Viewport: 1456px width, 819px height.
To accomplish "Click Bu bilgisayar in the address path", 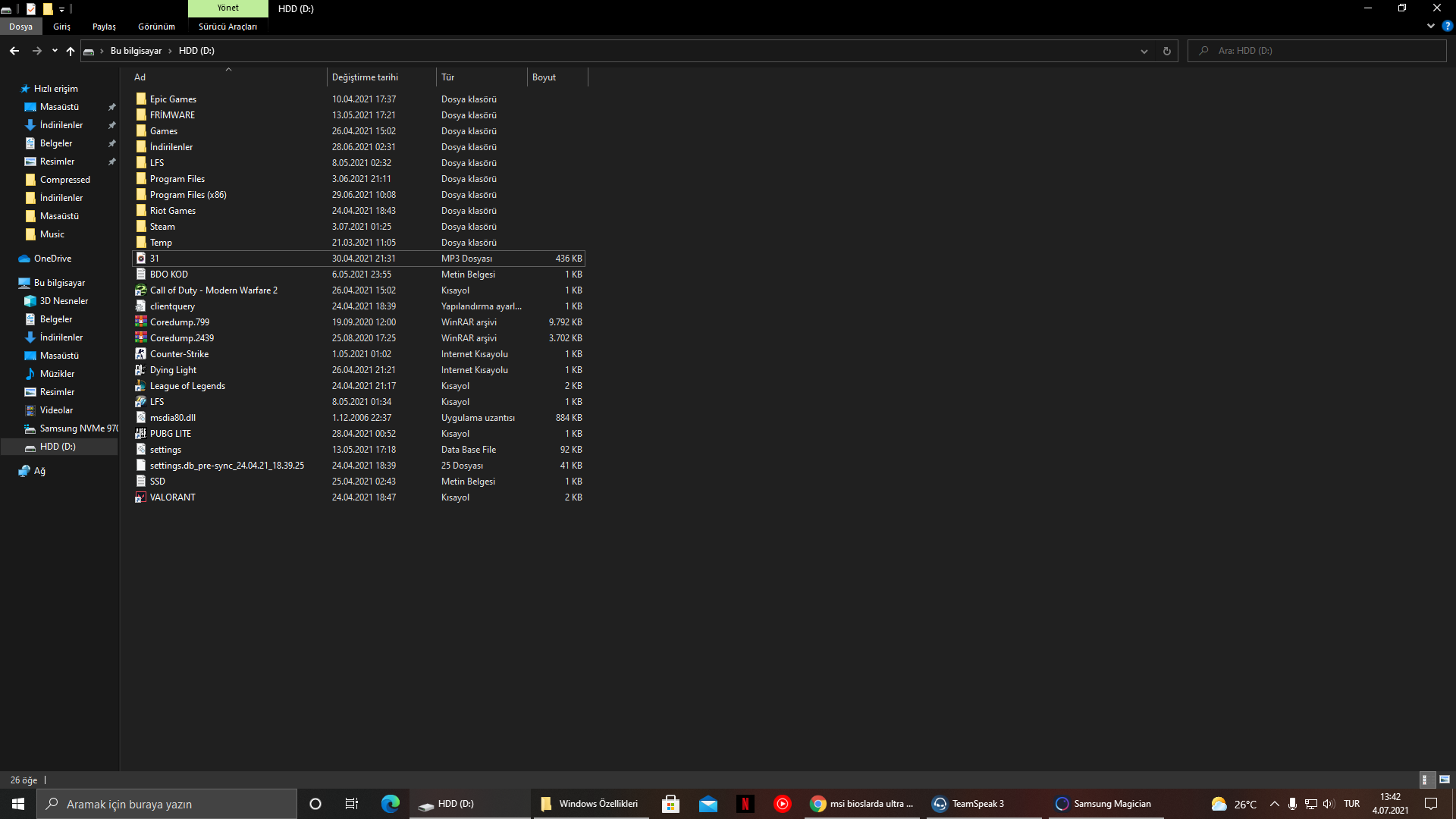I will 136,51.
